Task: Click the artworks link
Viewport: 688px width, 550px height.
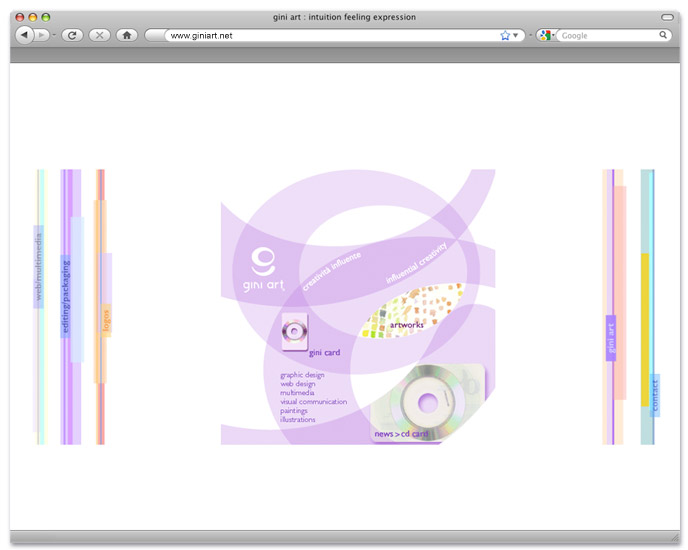Action: (x=407, y=325)
